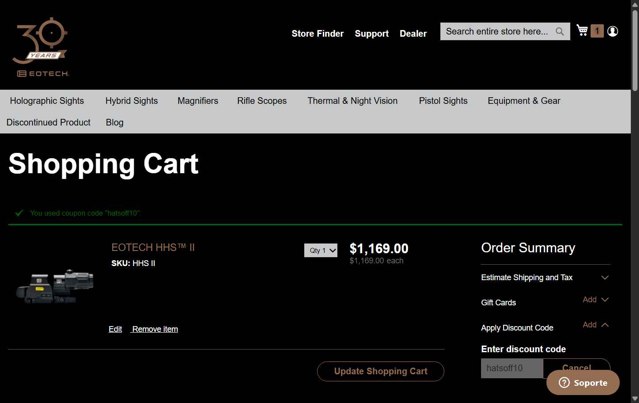The width and height of the screenshot is (639, 403).
Task: Click the HHS II product thumbnail
Action: (x=55, y=286)
